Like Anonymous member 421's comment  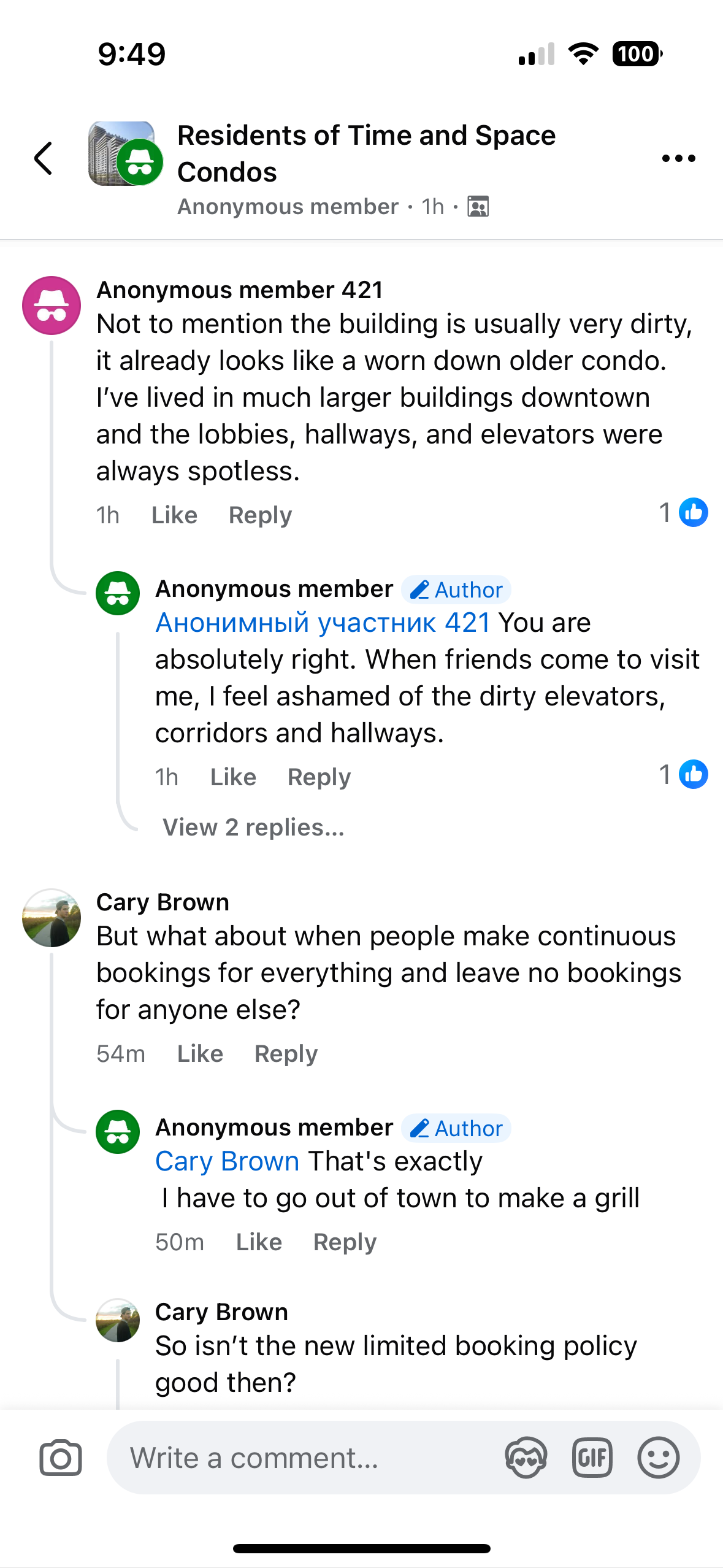[x=174, y=515]
